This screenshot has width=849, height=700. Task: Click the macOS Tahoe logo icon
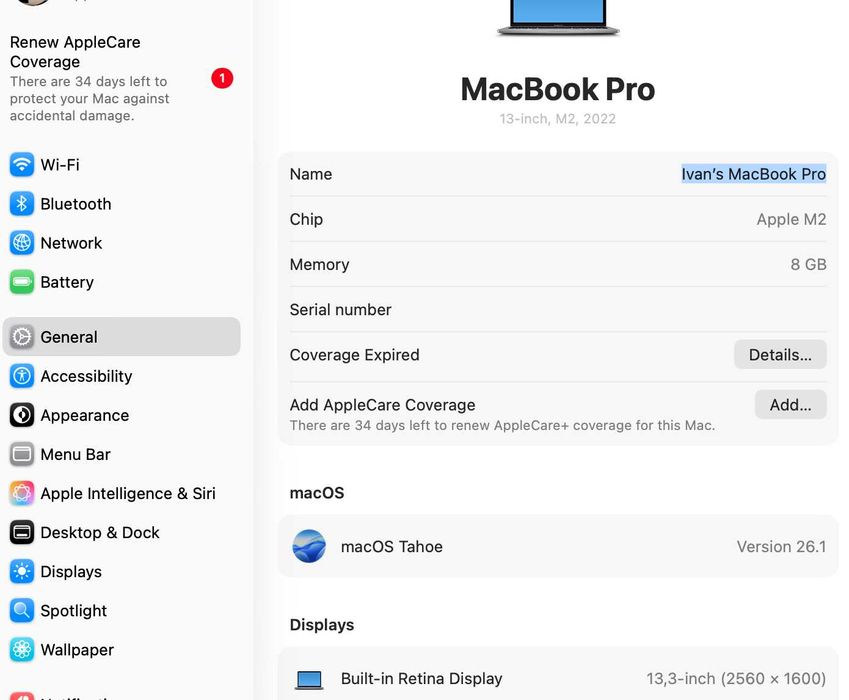click(309, 546)
